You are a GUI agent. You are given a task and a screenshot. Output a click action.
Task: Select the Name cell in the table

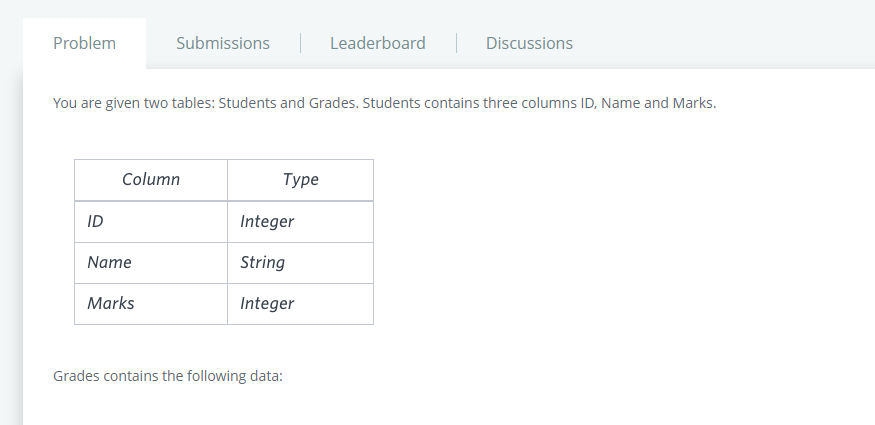109,262
